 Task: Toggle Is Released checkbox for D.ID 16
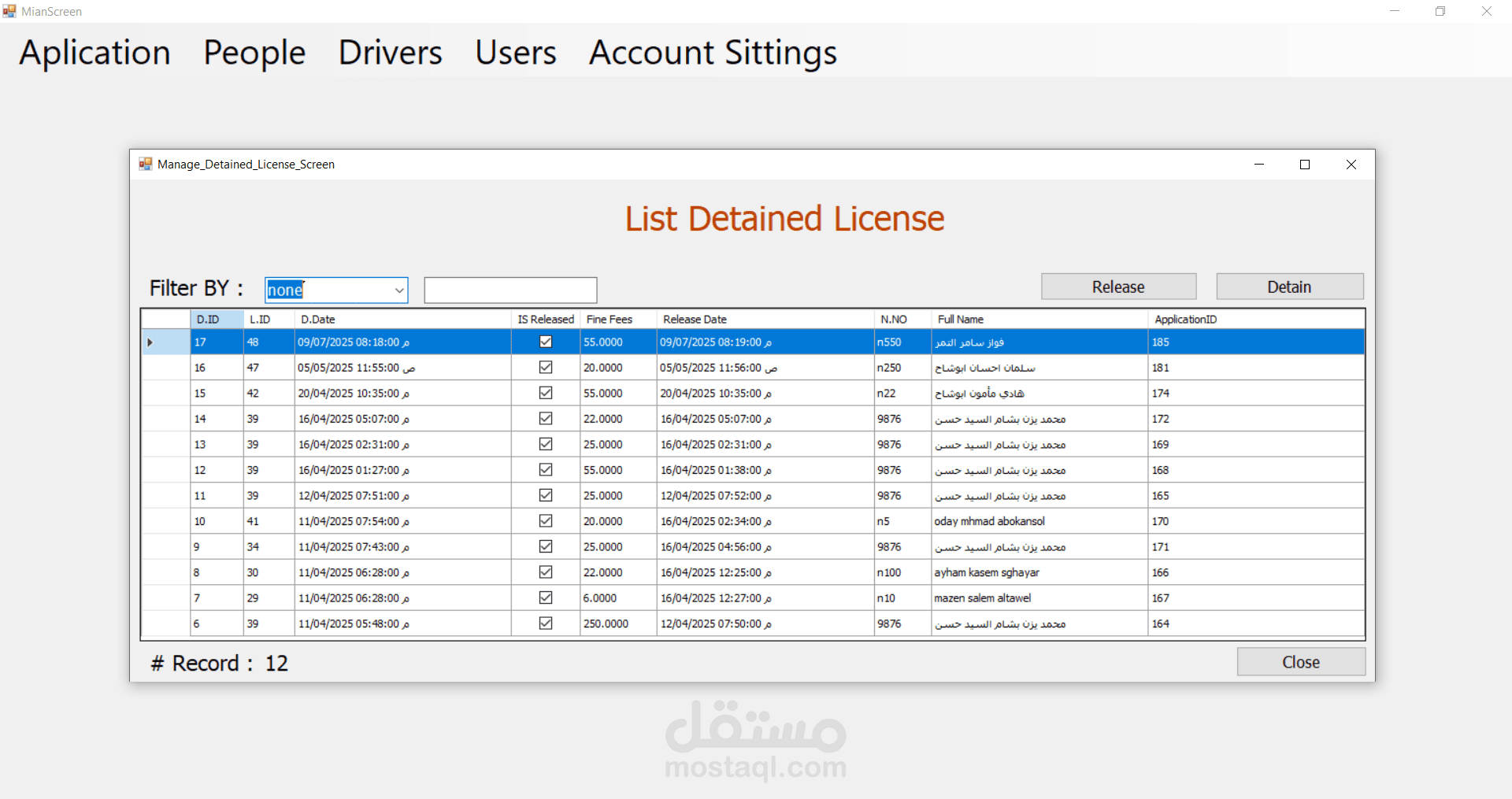click(x=546, y=368)
